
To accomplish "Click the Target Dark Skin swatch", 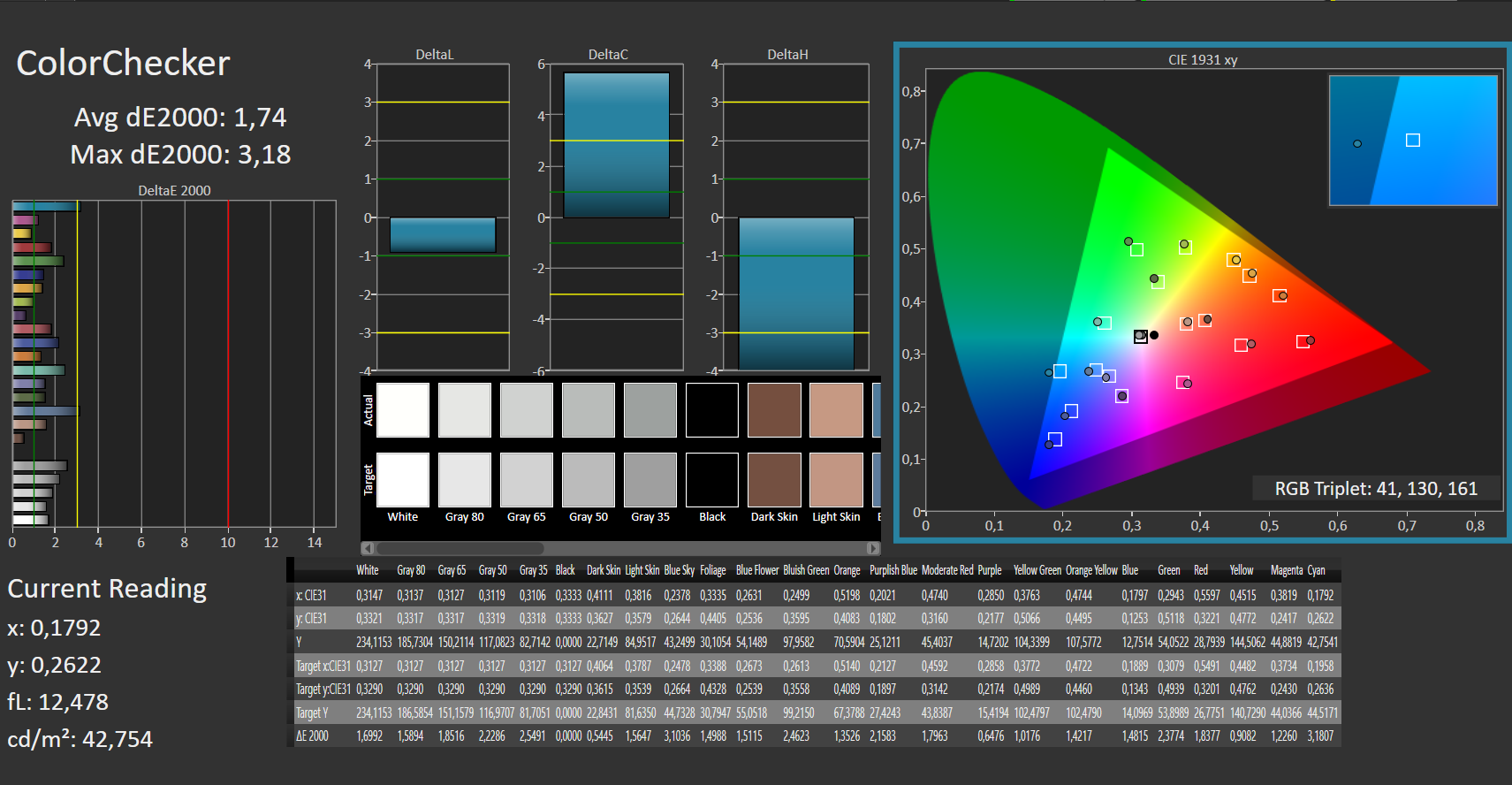I will (x=774, y=480).
